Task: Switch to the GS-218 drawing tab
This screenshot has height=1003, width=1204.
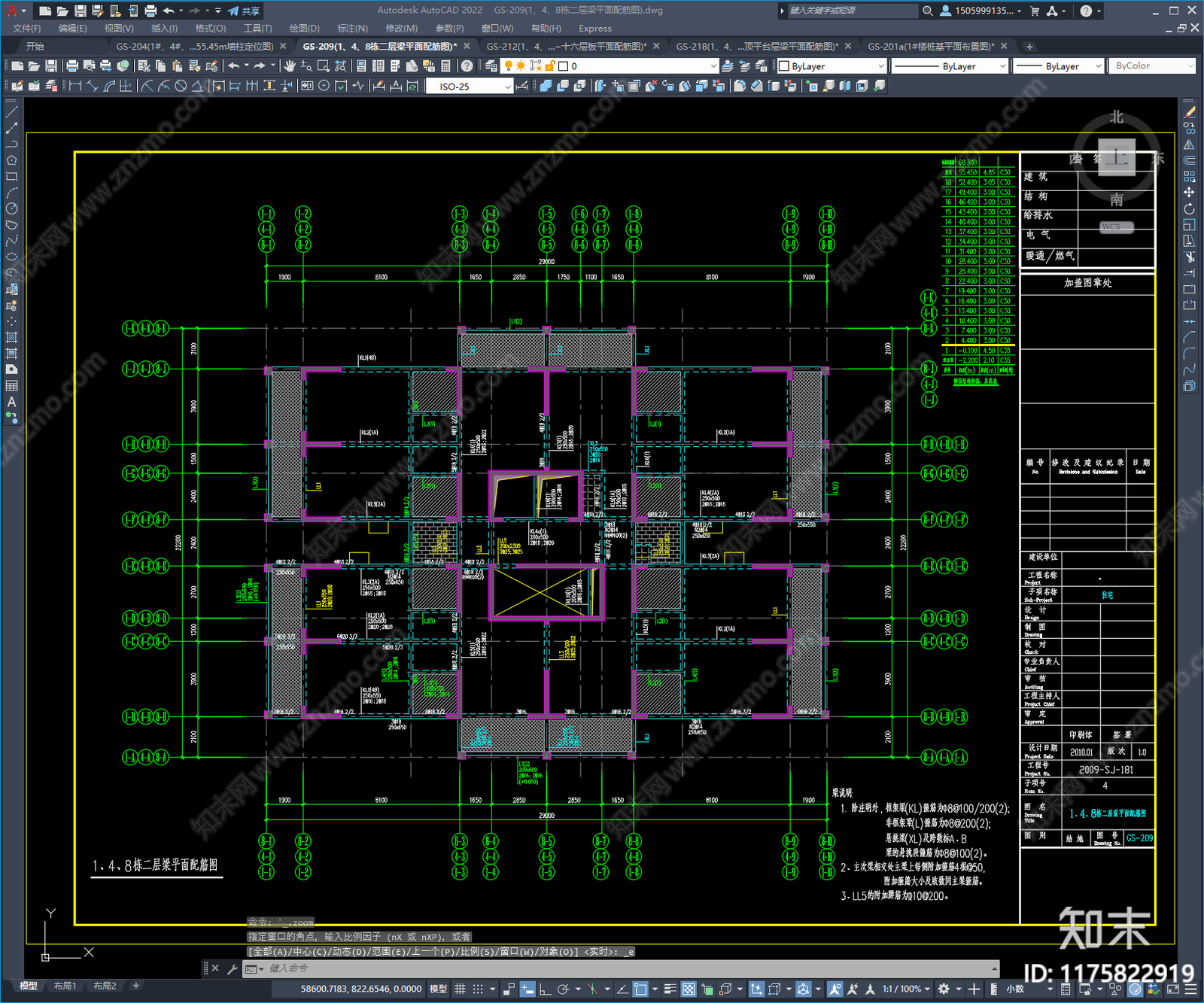Action: click(756, 46)
